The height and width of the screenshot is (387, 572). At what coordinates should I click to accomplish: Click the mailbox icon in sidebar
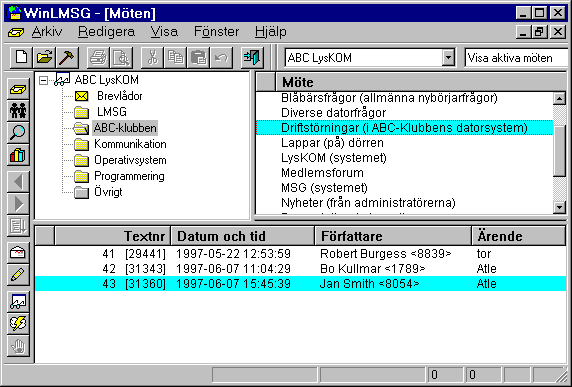[18, 252]
